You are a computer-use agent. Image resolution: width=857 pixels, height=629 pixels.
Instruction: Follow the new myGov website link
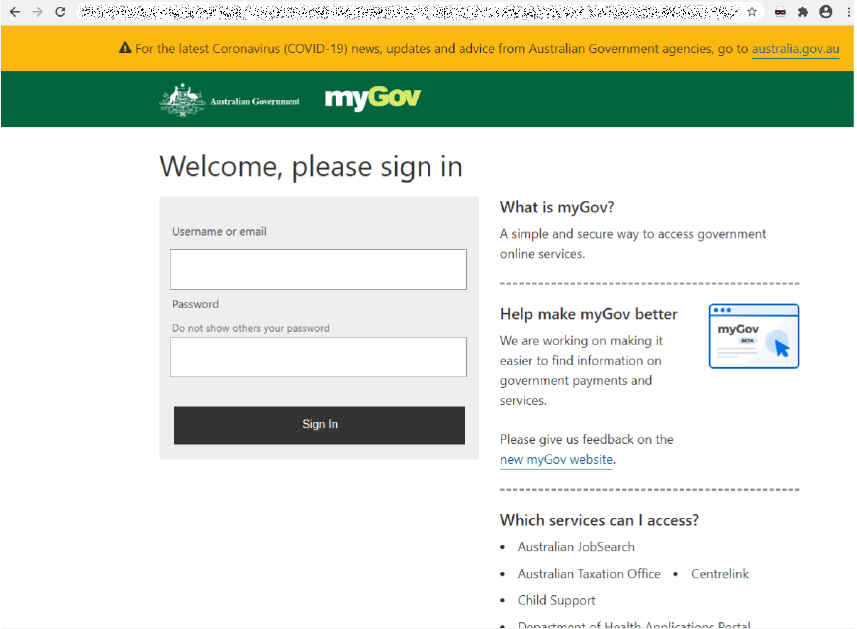pos(556,459)
